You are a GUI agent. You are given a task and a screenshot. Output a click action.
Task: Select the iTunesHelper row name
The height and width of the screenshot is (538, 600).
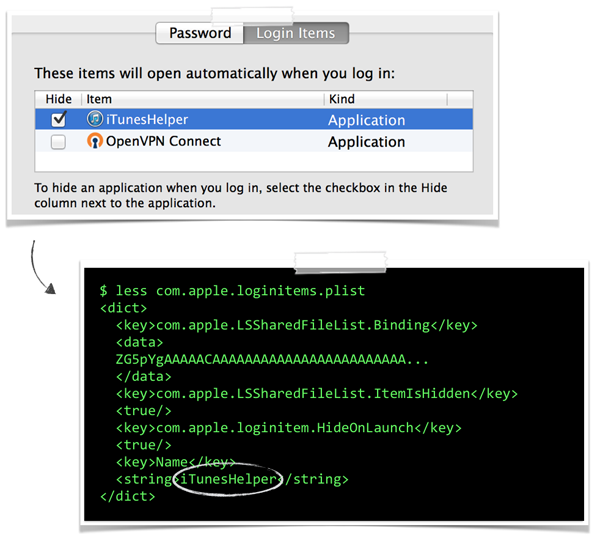coord(147,119)
